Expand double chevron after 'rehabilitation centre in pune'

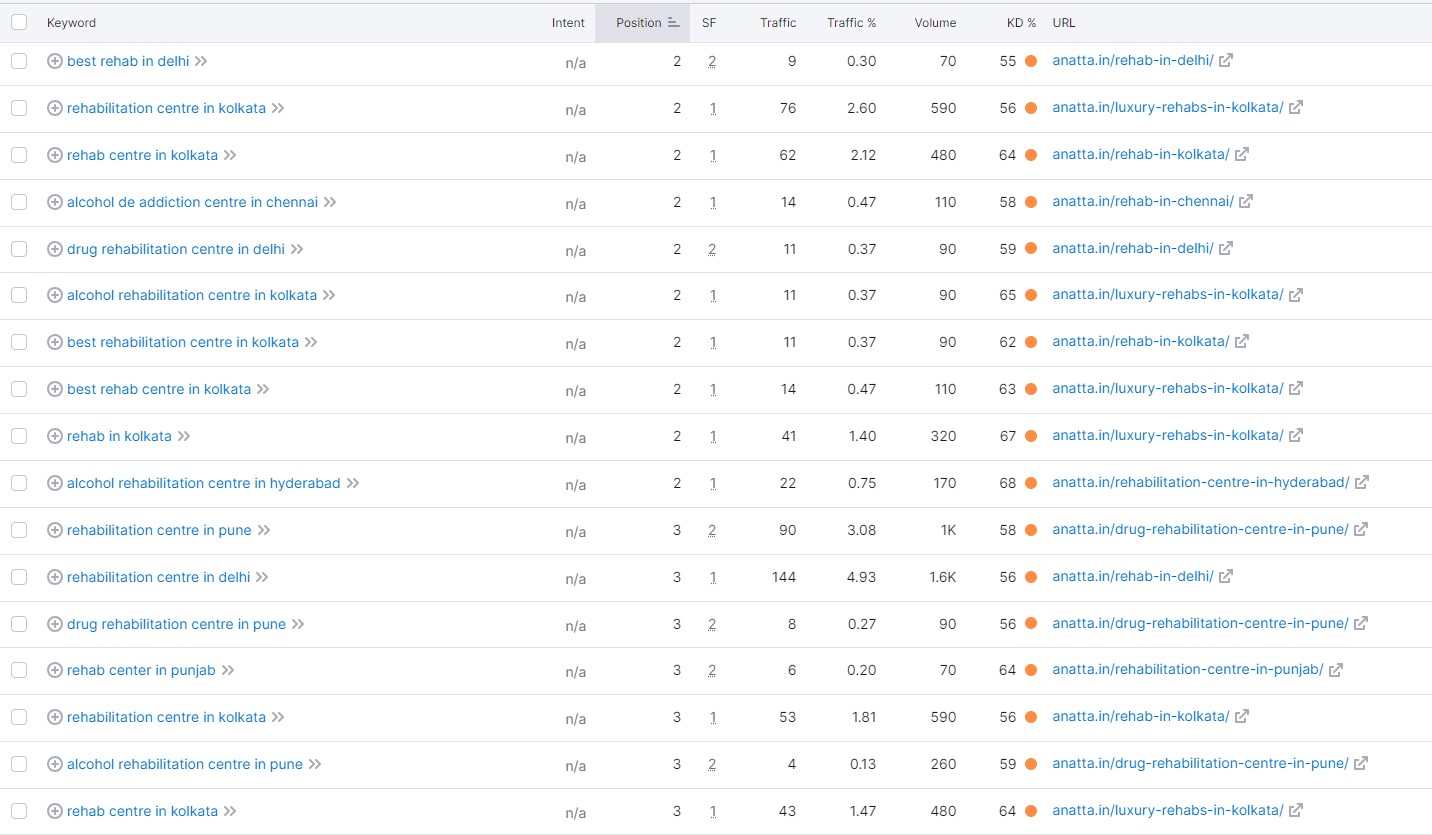pyautogui.click(x=264, y=530)
